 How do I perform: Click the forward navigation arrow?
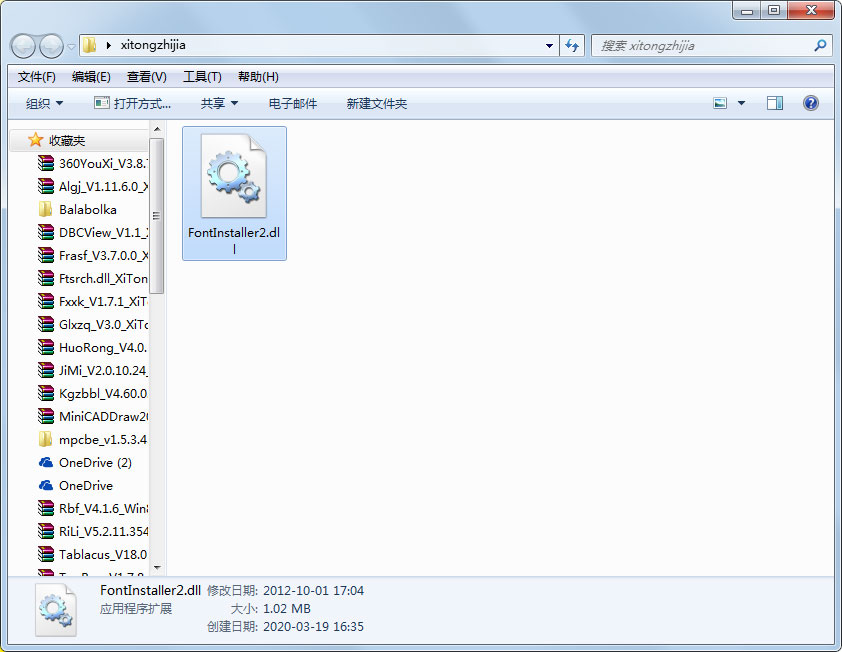coord(48,46)
